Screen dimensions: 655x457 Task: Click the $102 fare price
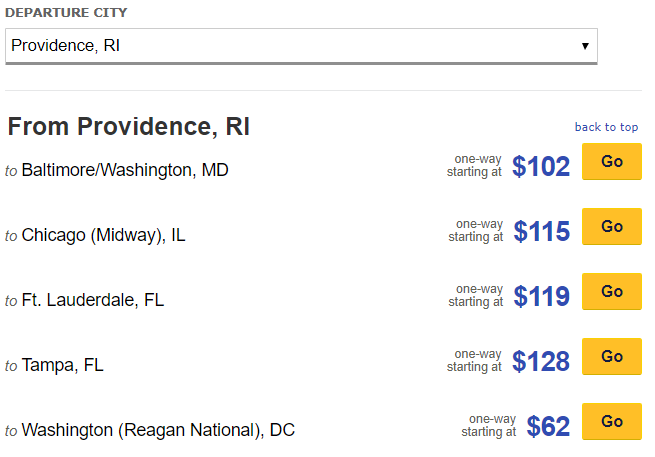pos(541,166)
